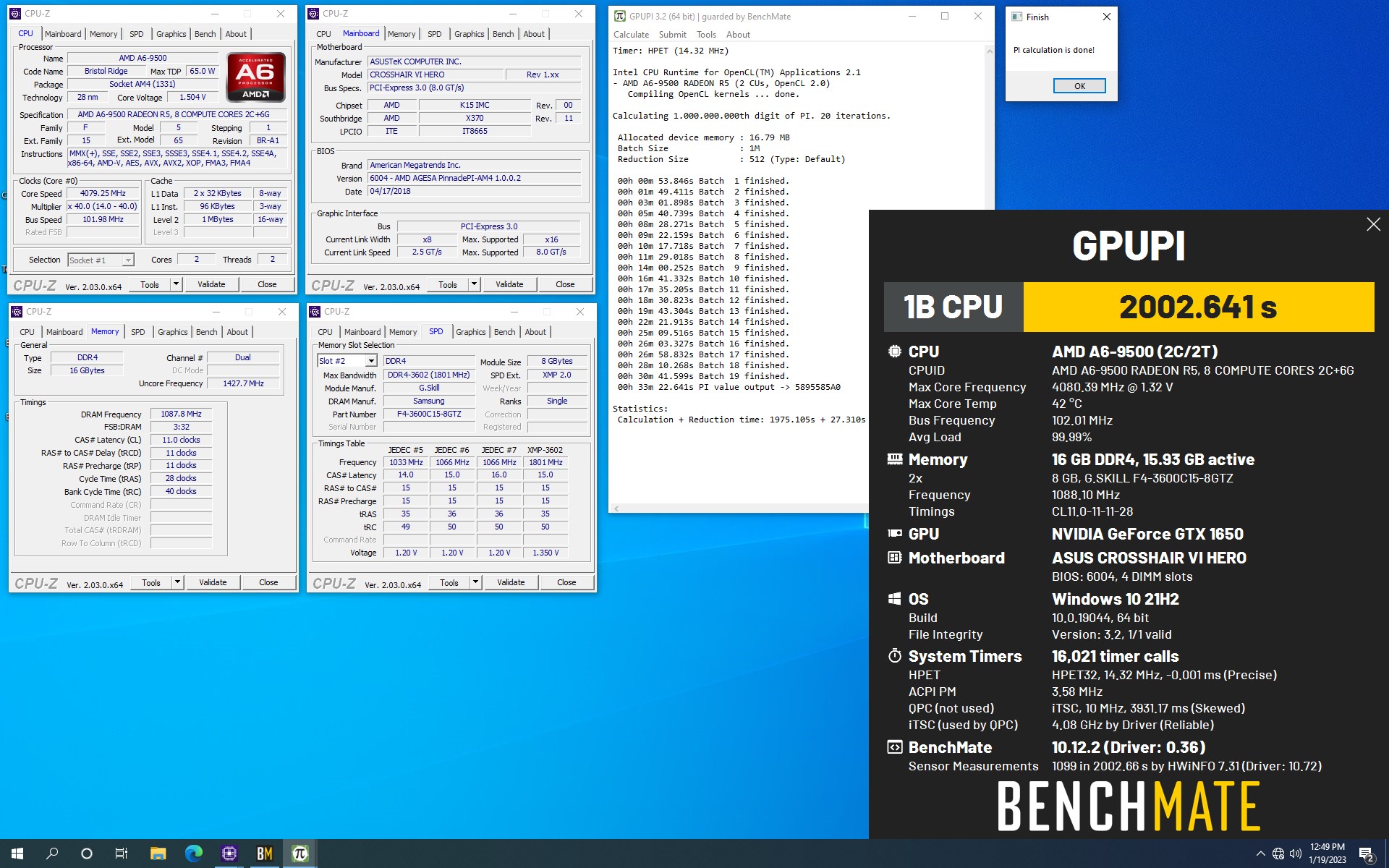Switch to BenchMate taskbar icon

(264, 854)
